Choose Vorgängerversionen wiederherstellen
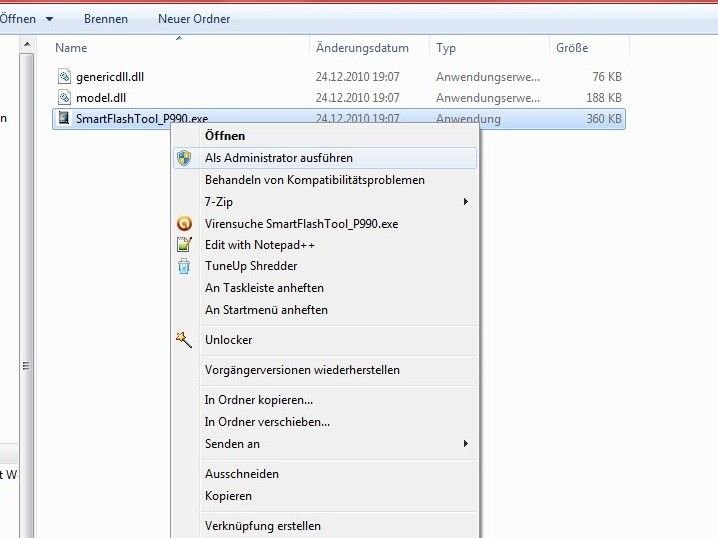The image size is (718, 538). pos(325,370)
